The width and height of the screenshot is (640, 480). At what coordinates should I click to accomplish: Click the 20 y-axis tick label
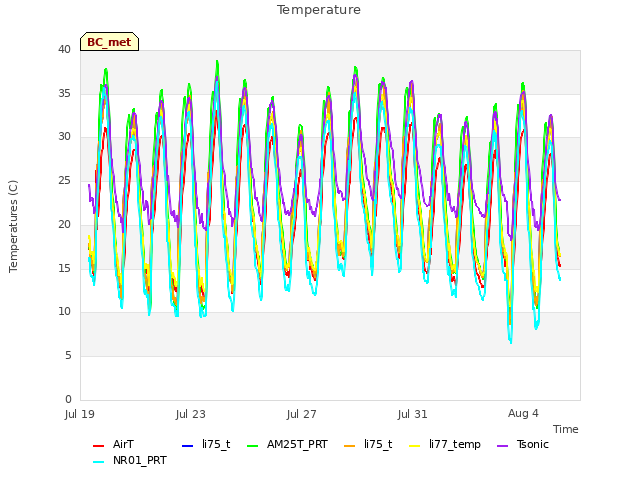64,224
